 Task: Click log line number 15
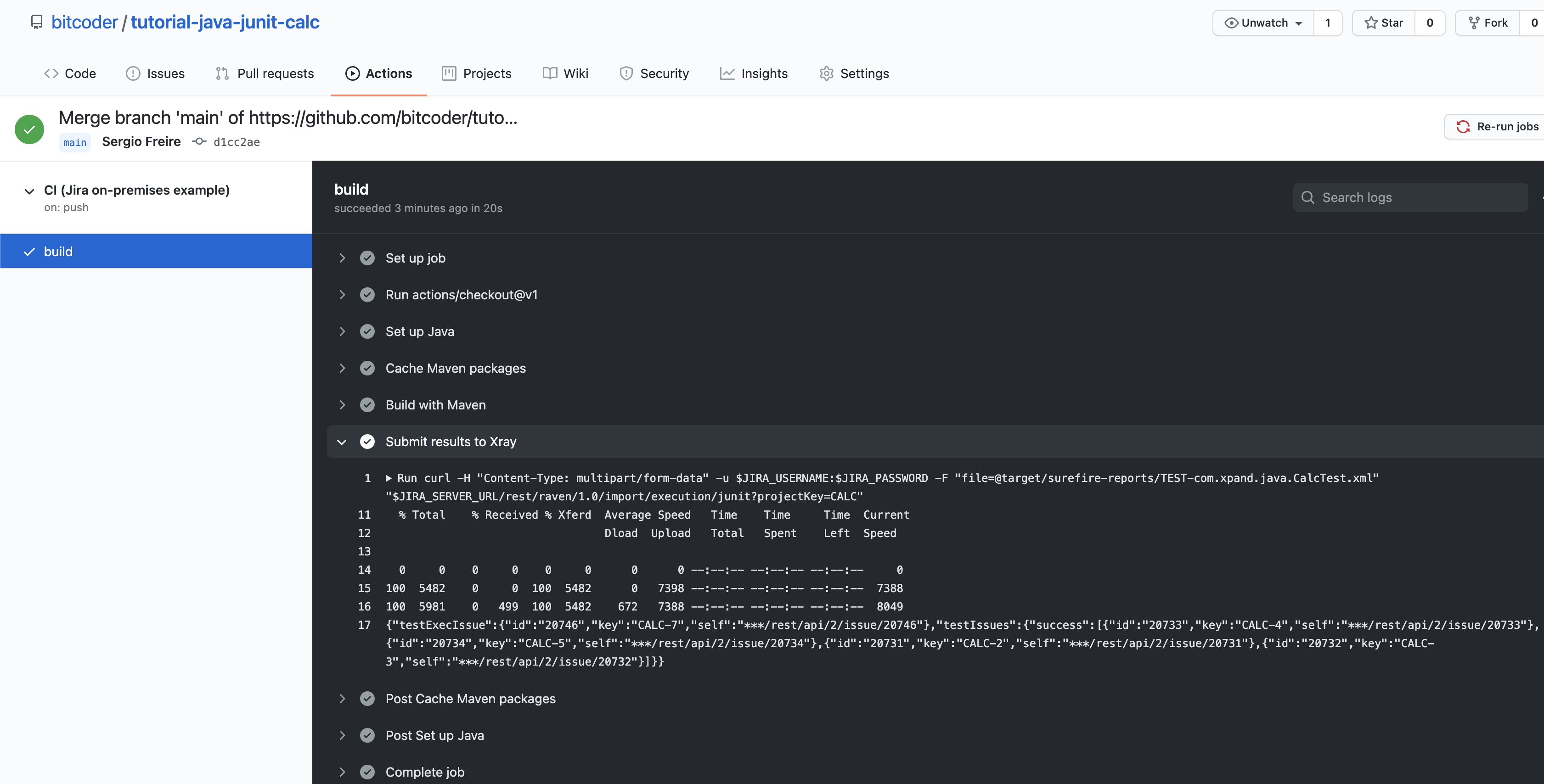(365, 588)
